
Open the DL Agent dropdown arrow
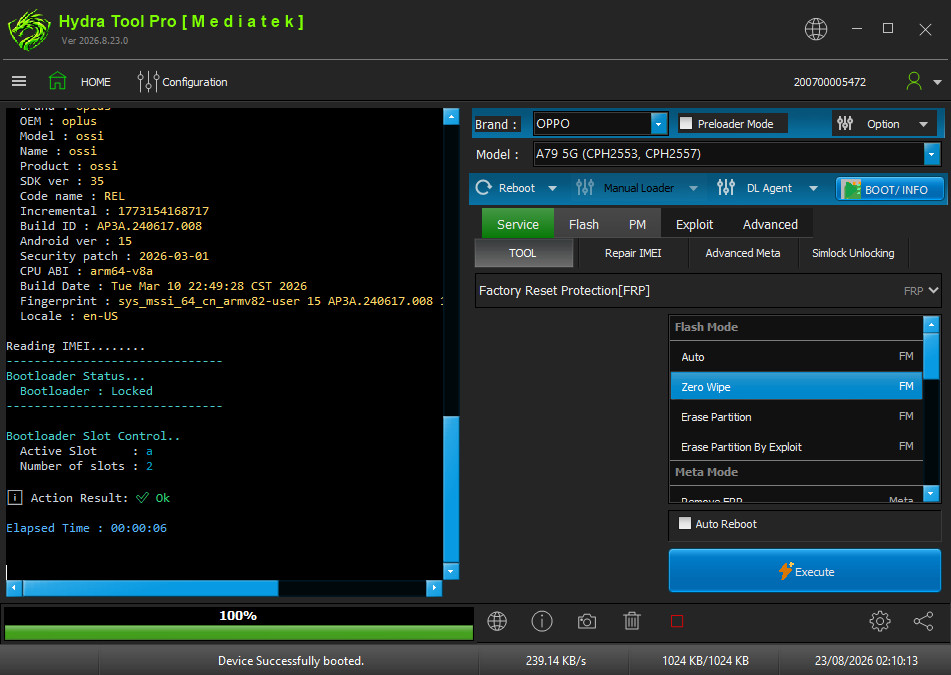[x=813, y=188]
